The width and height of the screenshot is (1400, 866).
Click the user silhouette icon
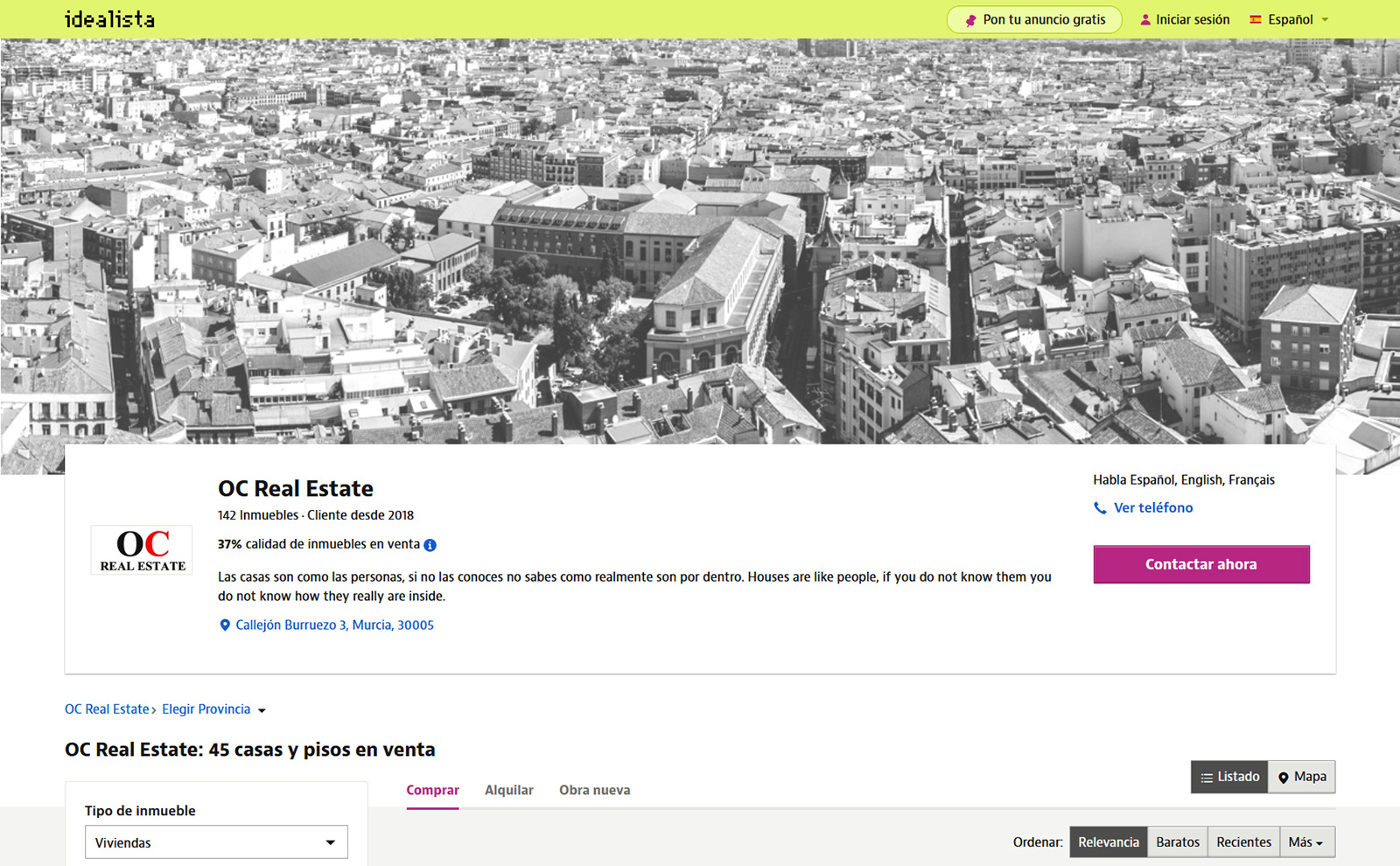(1145, 19)
